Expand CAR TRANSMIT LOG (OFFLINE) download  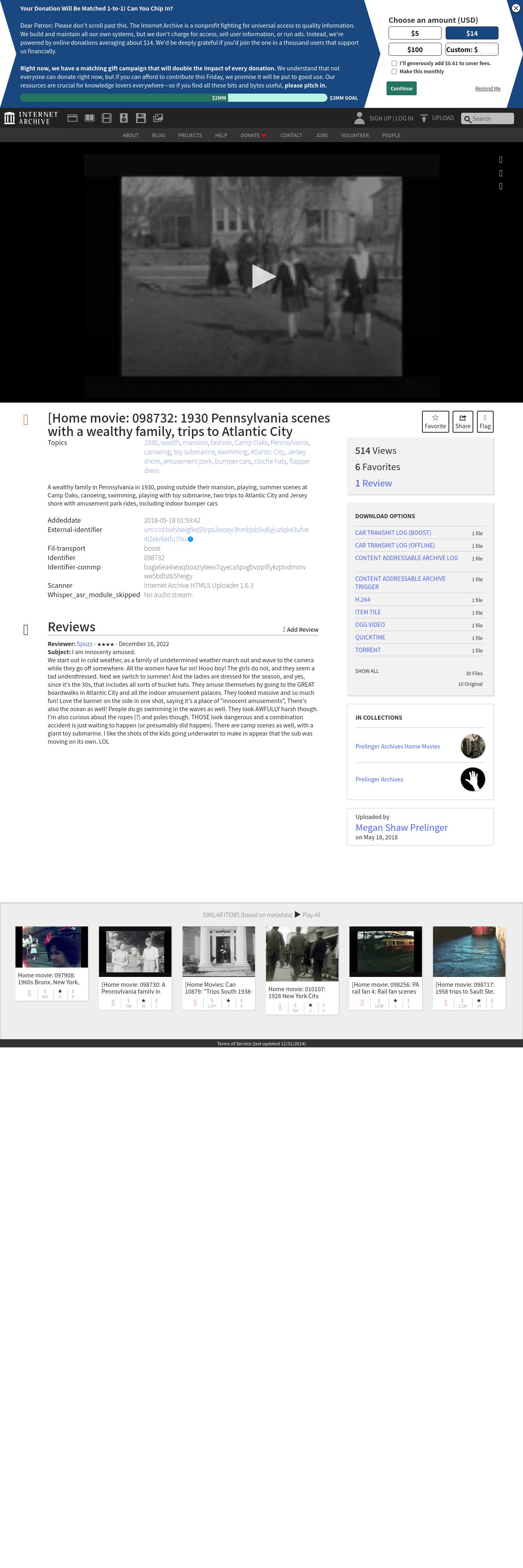point(395,545)
